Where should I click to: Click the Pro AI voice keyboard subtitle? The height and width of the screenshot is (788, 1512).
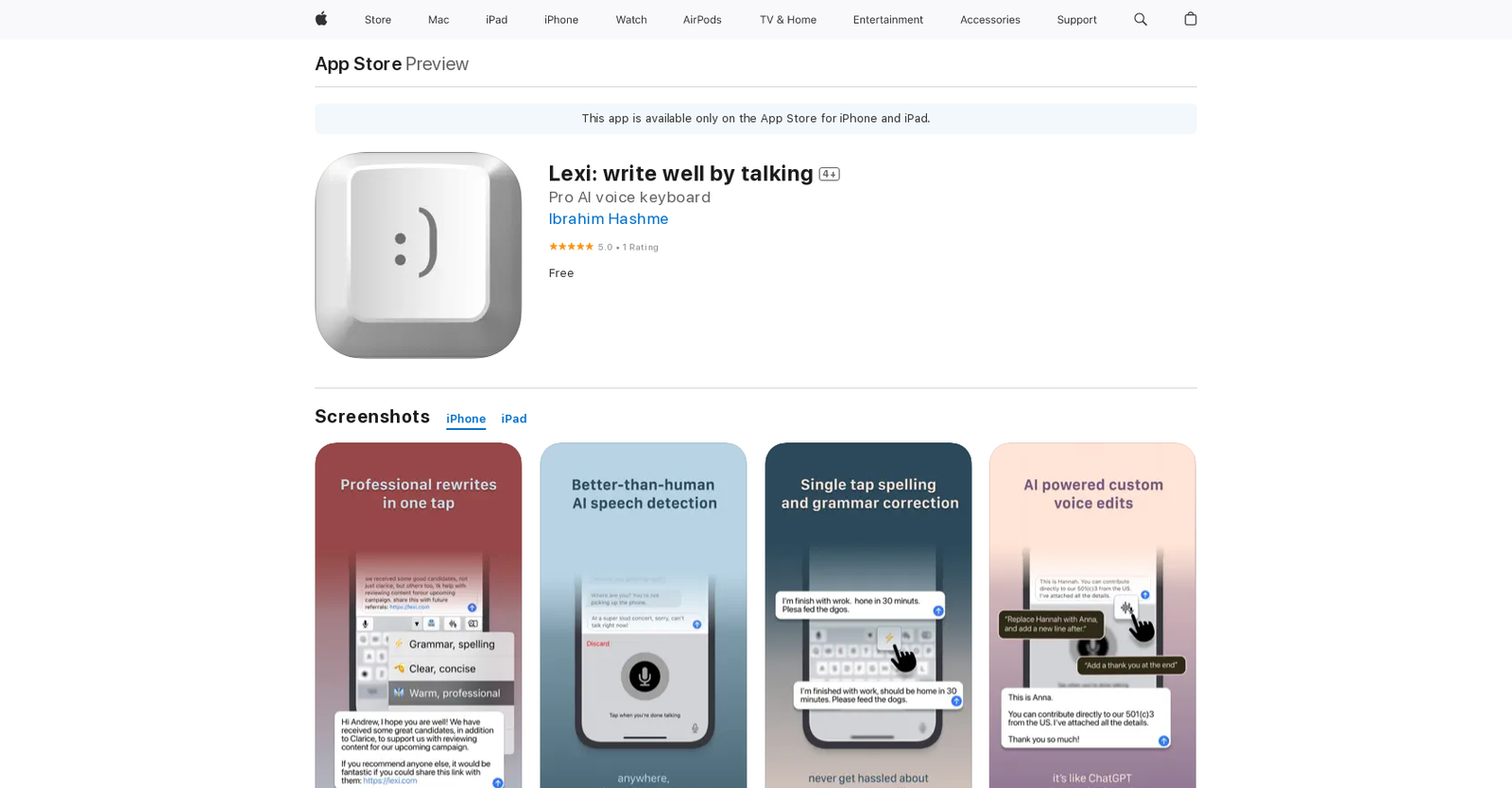coord(629,197)
